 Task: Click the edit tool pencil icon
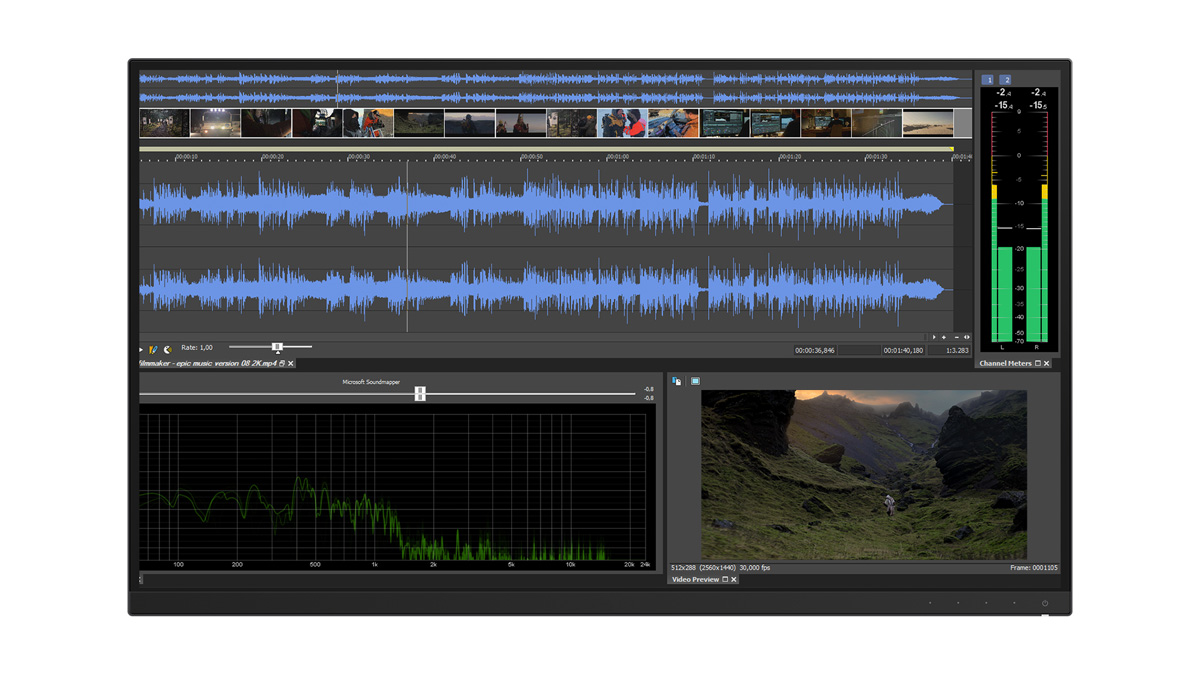(x=153, y=349)
